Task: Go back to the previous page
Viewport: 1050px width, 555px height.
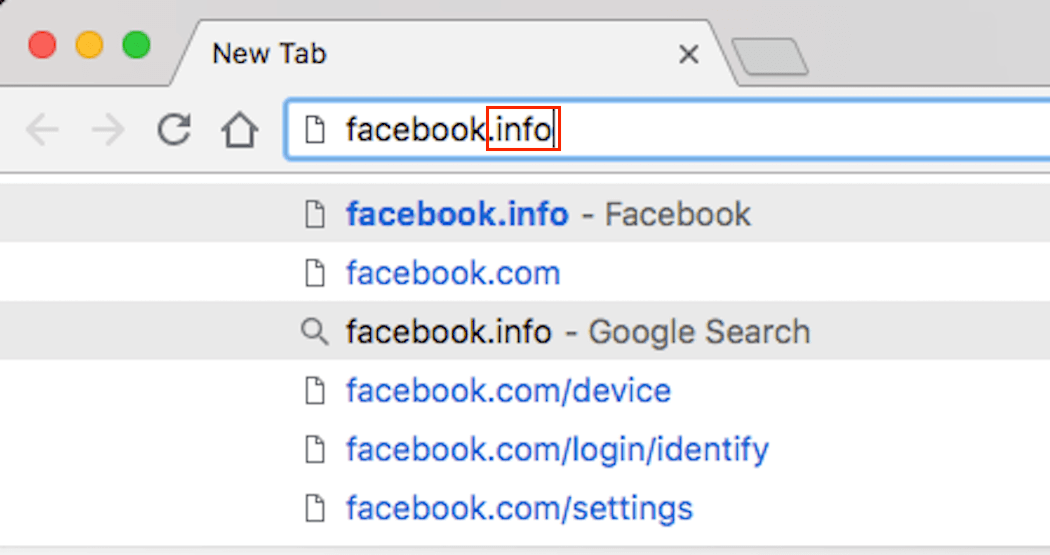Action: click(x=42, y=130)
